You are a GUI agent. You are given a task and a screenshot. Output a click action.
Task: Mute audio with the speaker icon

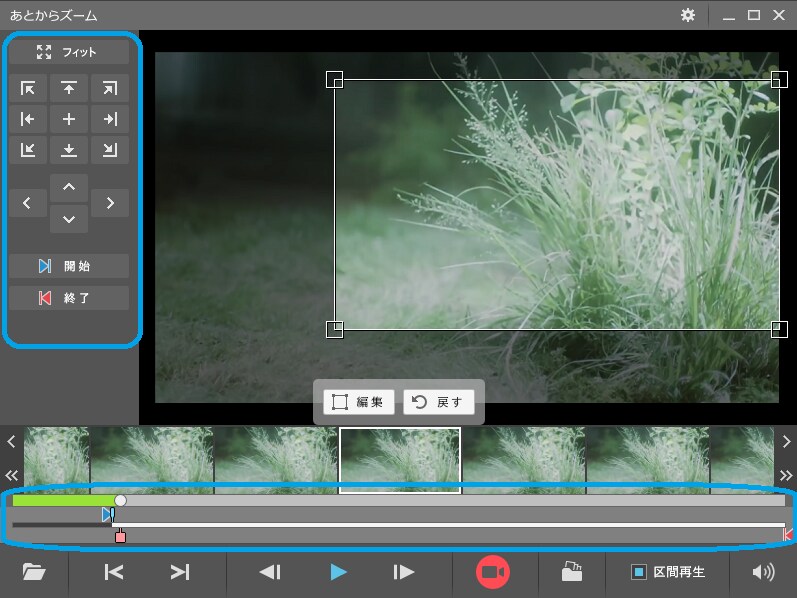763,572
